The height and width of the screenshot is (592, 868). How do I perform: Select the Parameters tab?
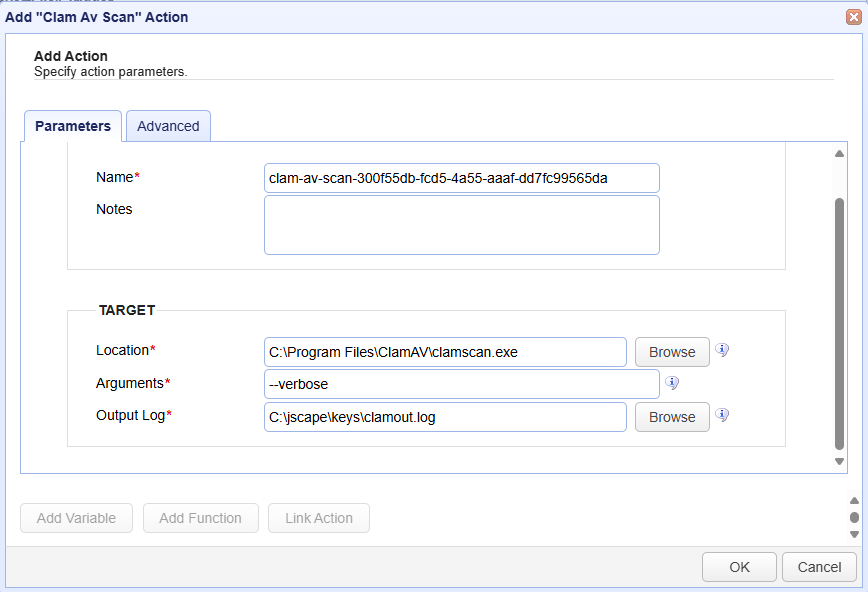[x=73, y=126]
